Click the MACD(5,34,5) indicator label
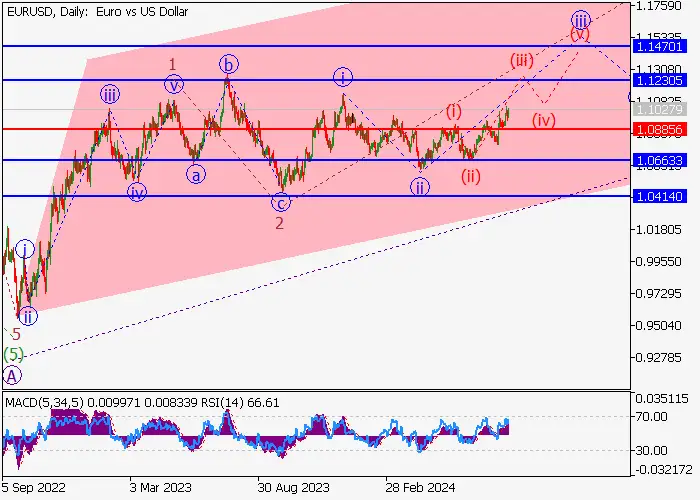The height and width of the screenshot is (500, 700). click(x=44, y=403)
